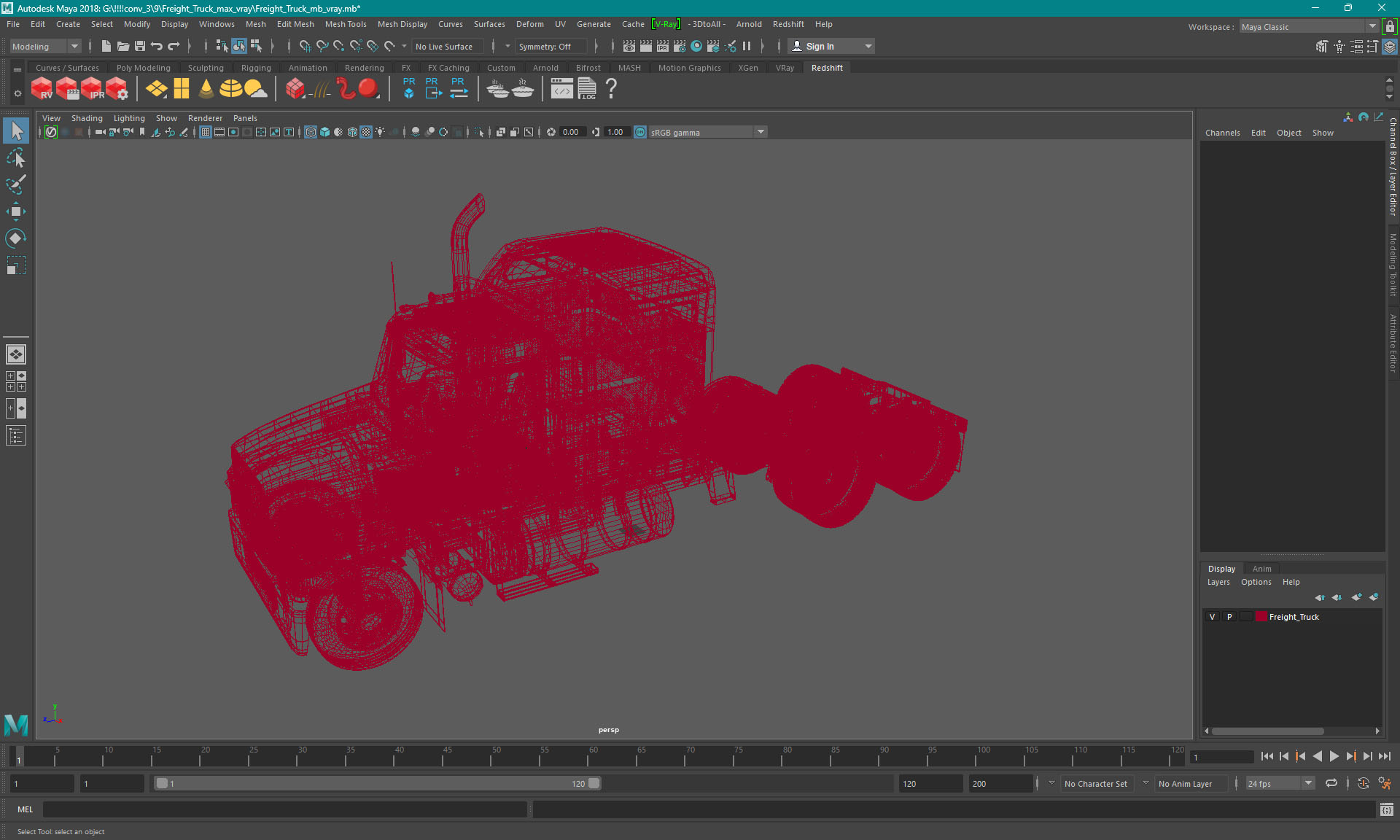This screenshot has height=840, width=1400.
Task: Go to the start of playback range
Action: click(1267, 756)
